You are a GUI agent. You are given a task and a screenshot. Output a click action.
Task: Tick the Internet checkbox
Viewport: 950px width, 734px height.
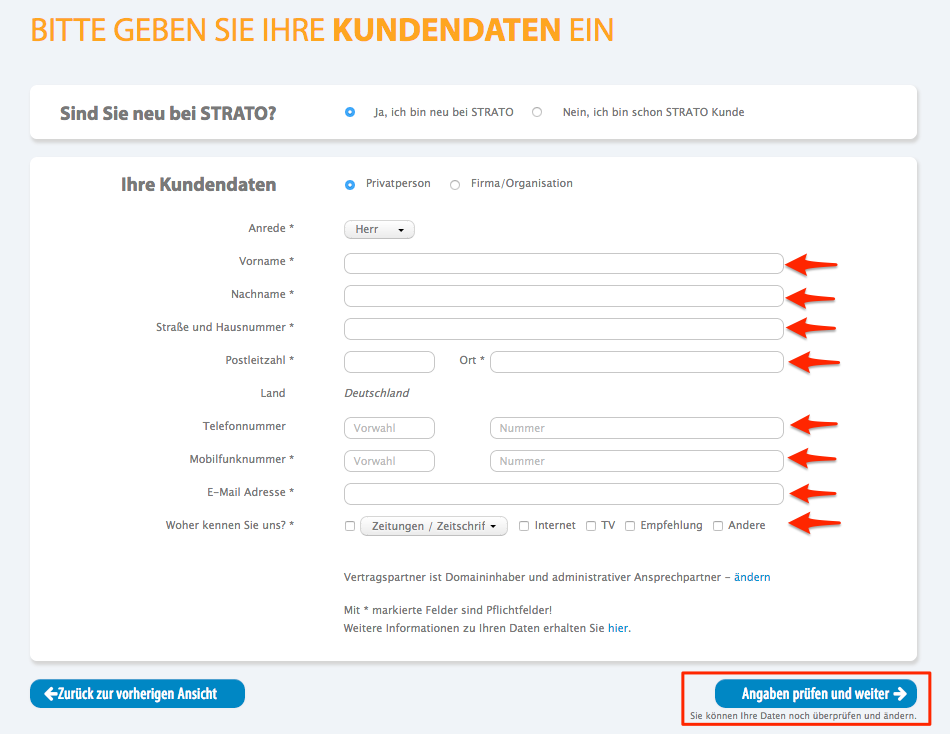coord(524,526)
